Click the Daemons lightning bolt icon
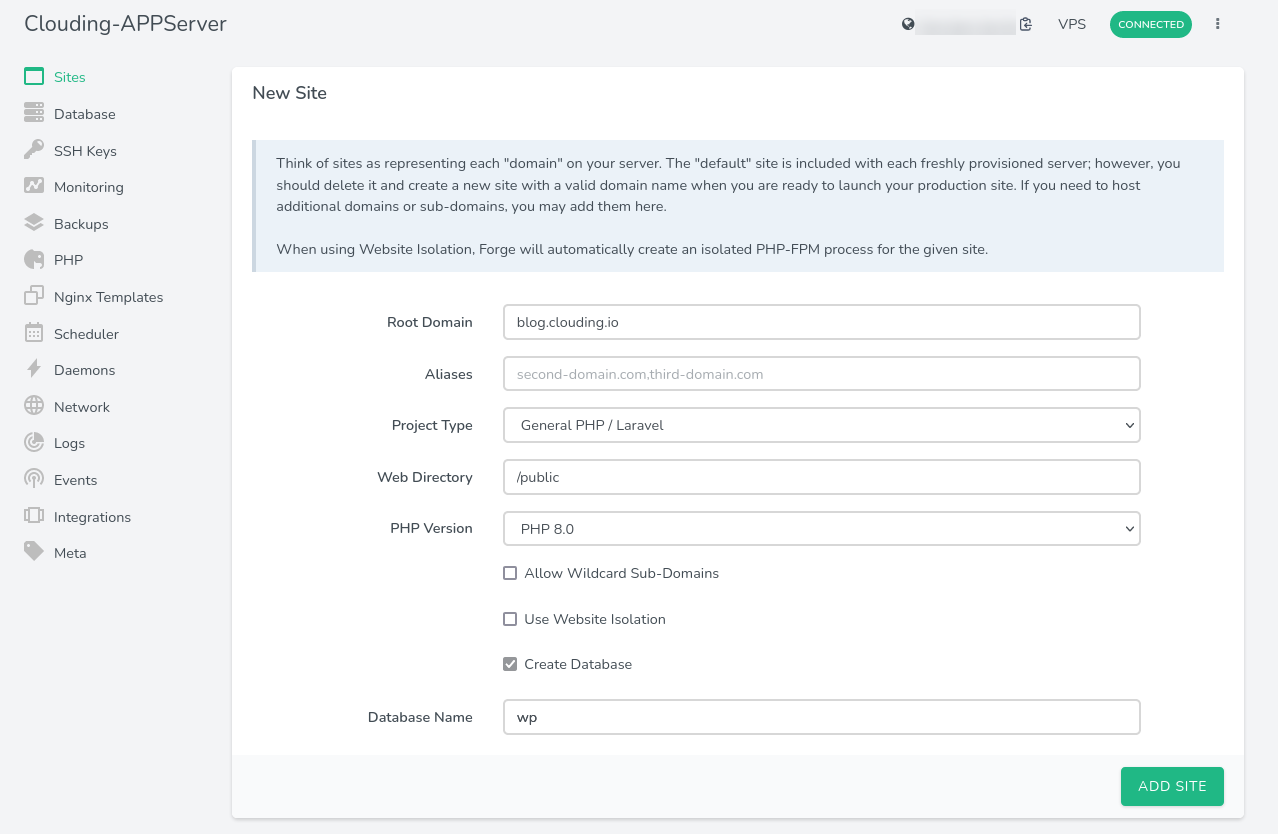This screenshot has height=834, width=1278. [x=34, y=370]
